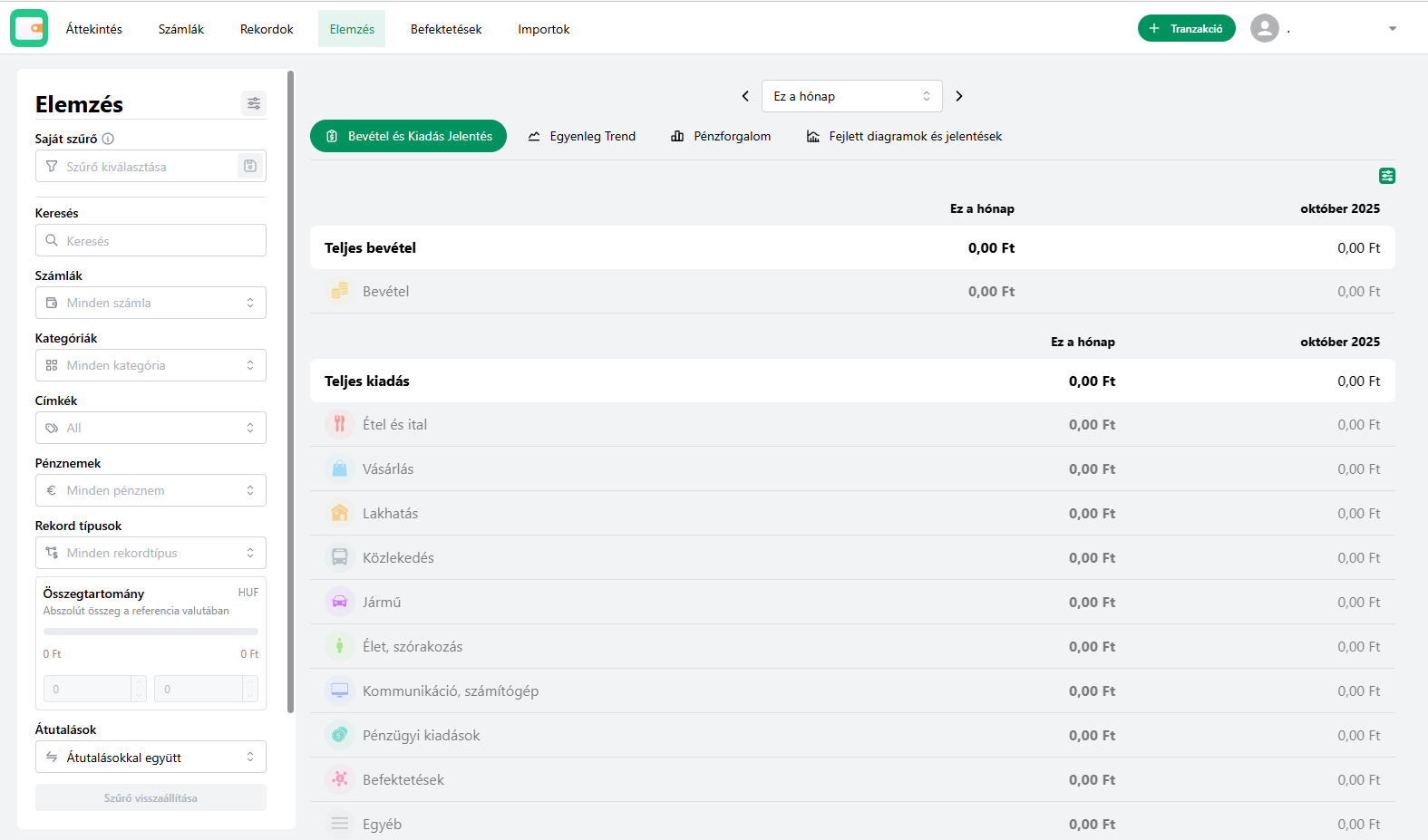This screenshot has width=1428, height=840.
Task: Expand the Minden számla dropdown
Action: (151, 303)
